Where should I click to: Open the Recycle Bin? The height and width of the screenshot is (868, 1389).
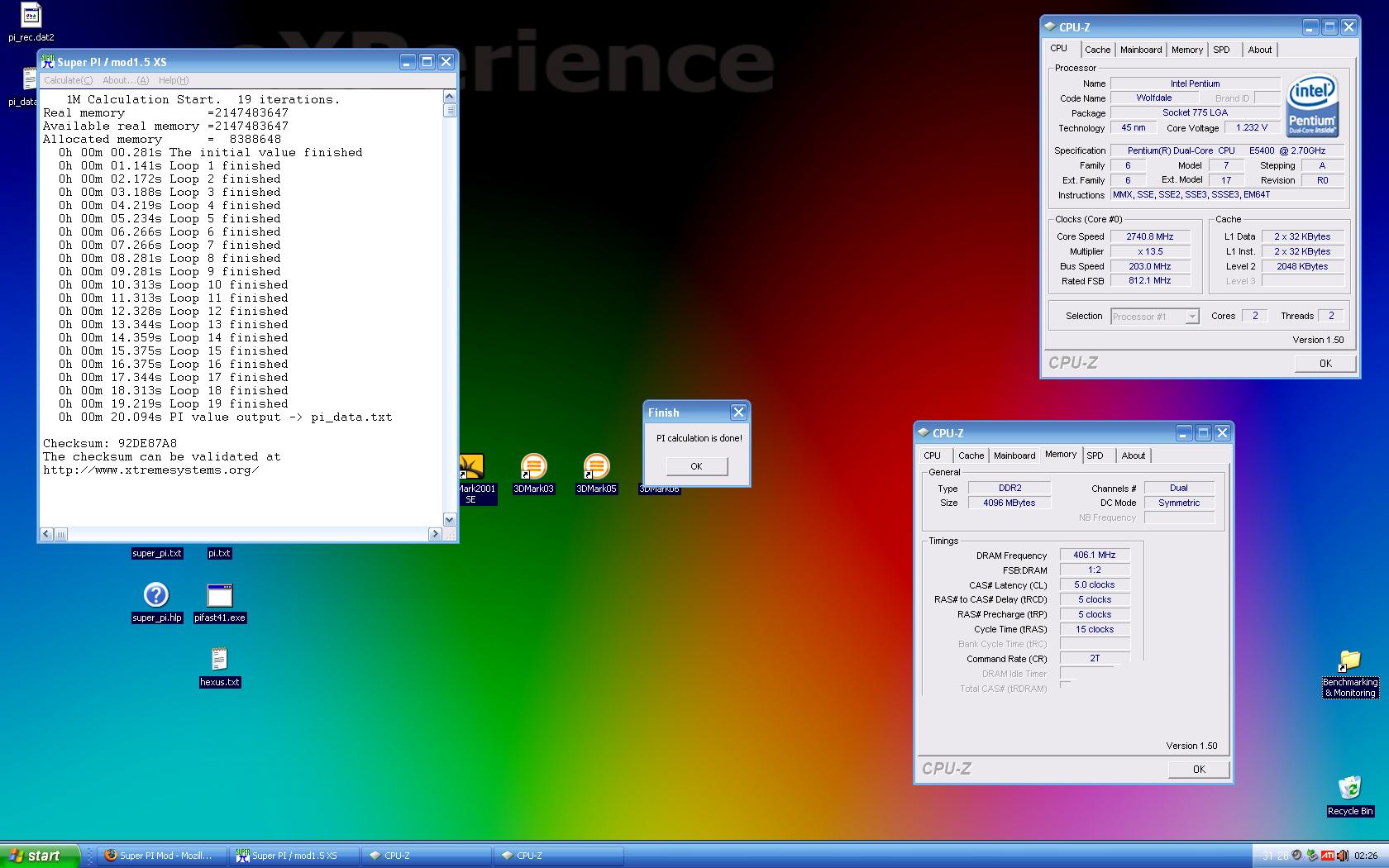pos(1350,795)
